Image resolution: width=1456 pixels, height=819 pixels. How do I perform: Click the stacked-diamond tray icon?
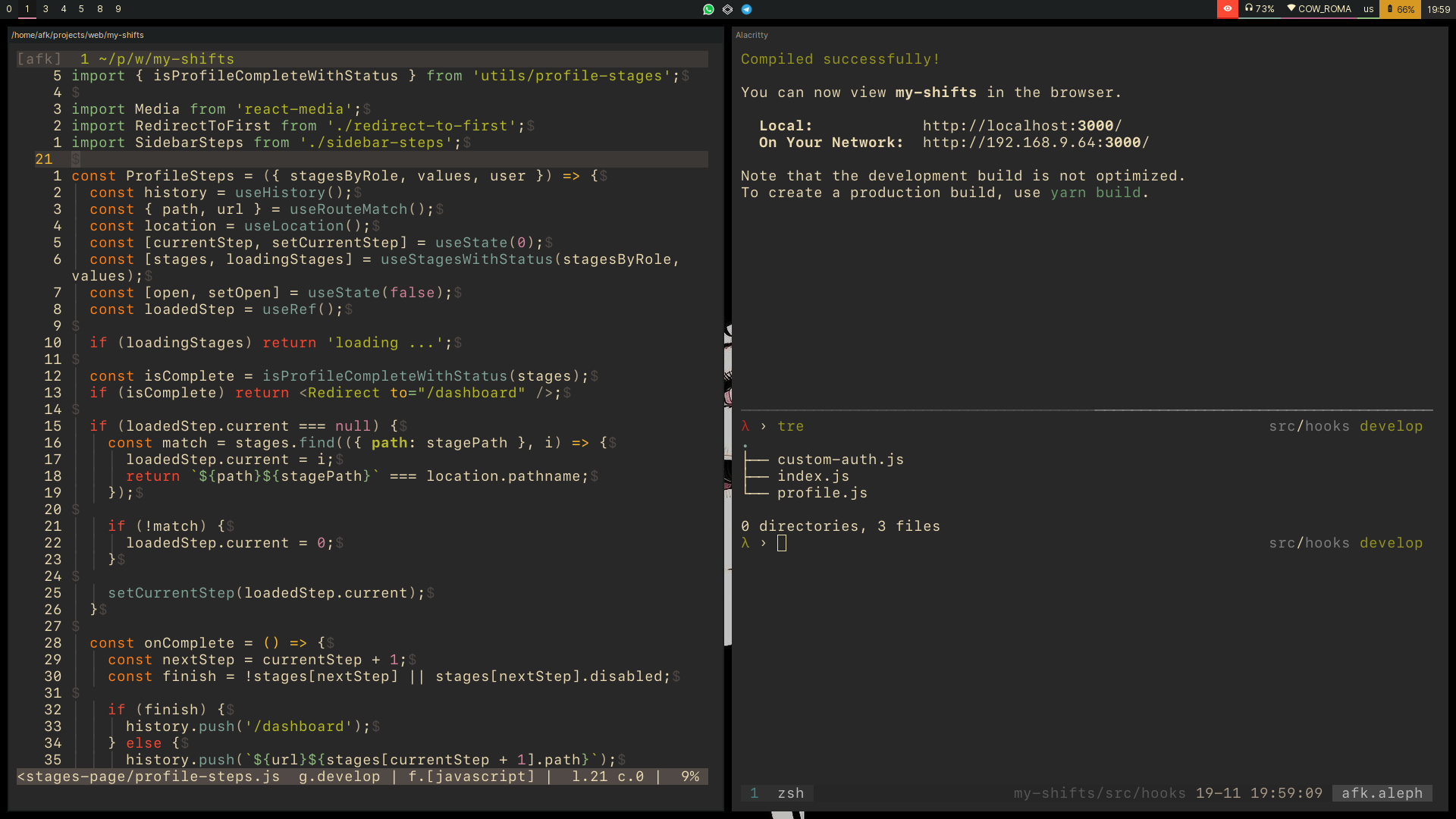727,9
